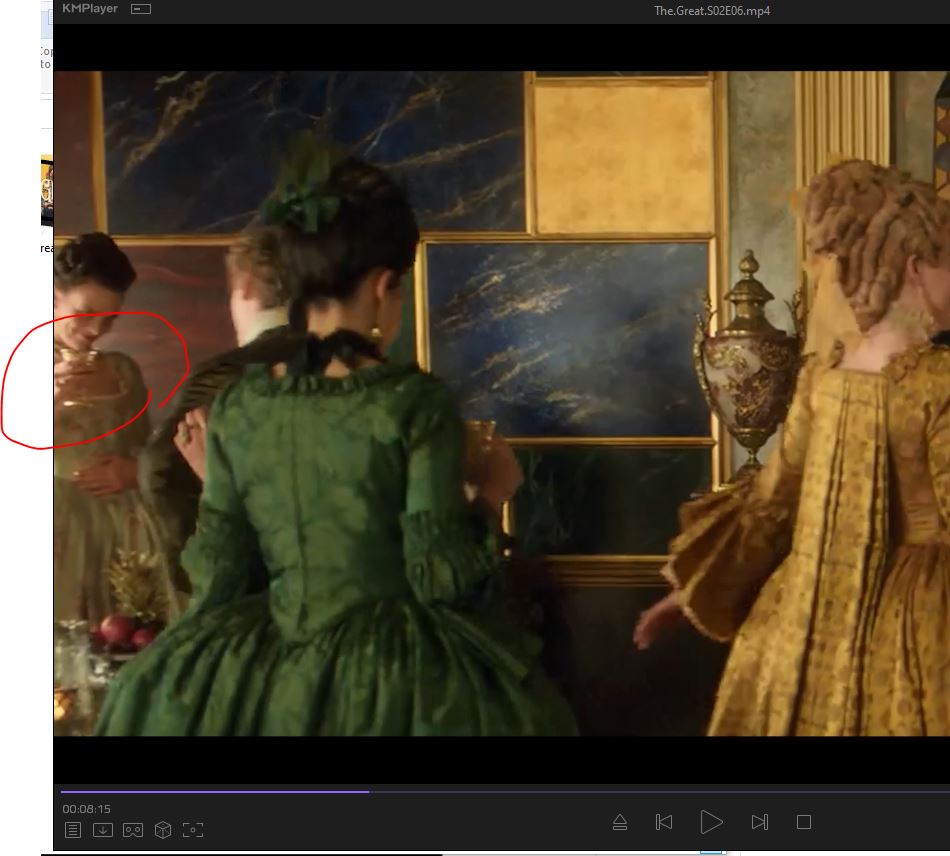Click the download icon in bottom toolbar

(x=102, y=830)
